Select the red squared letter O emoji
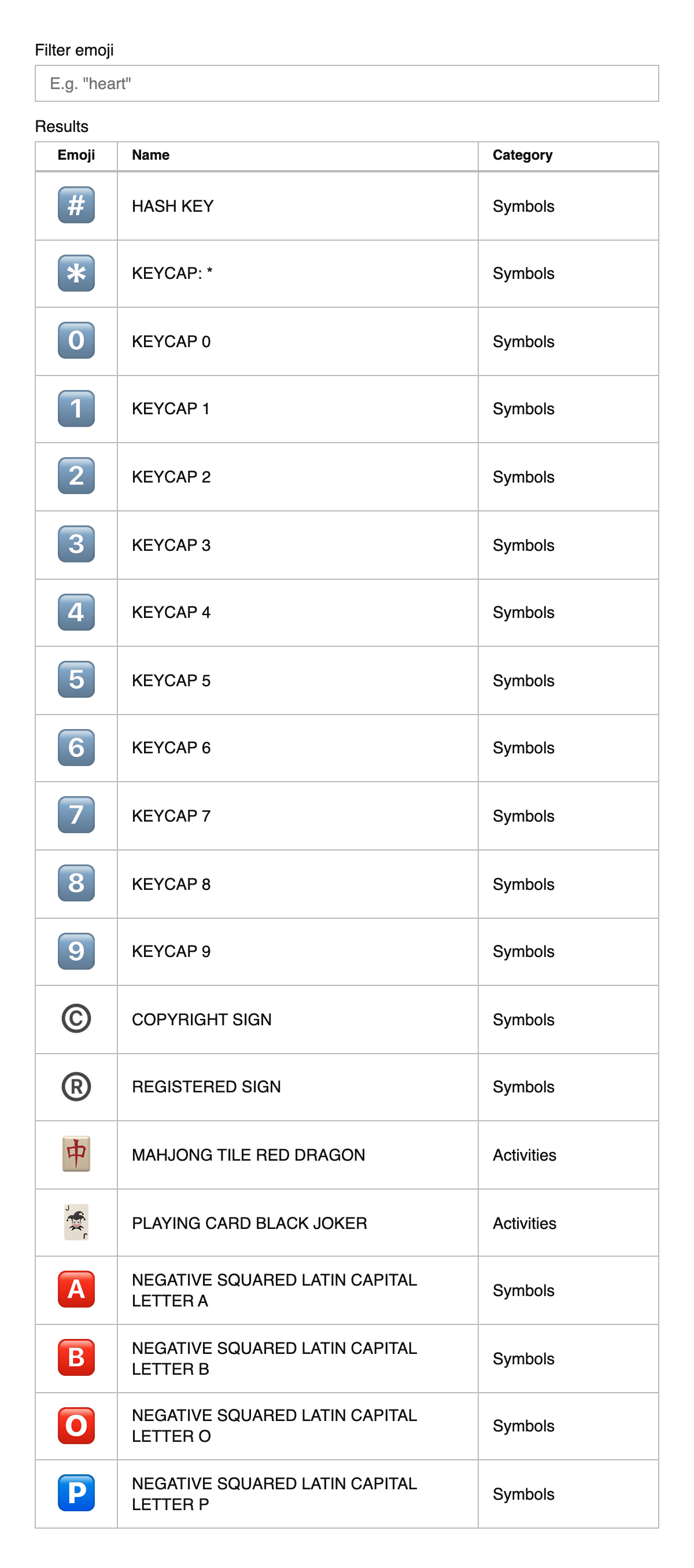 point(76,1426)
